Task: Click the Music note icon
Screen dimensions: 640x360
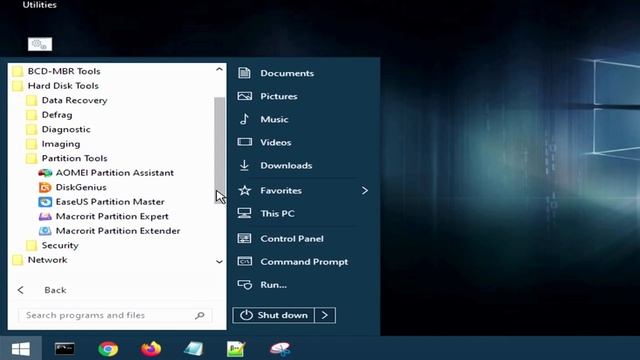Action: click(244, 119)
